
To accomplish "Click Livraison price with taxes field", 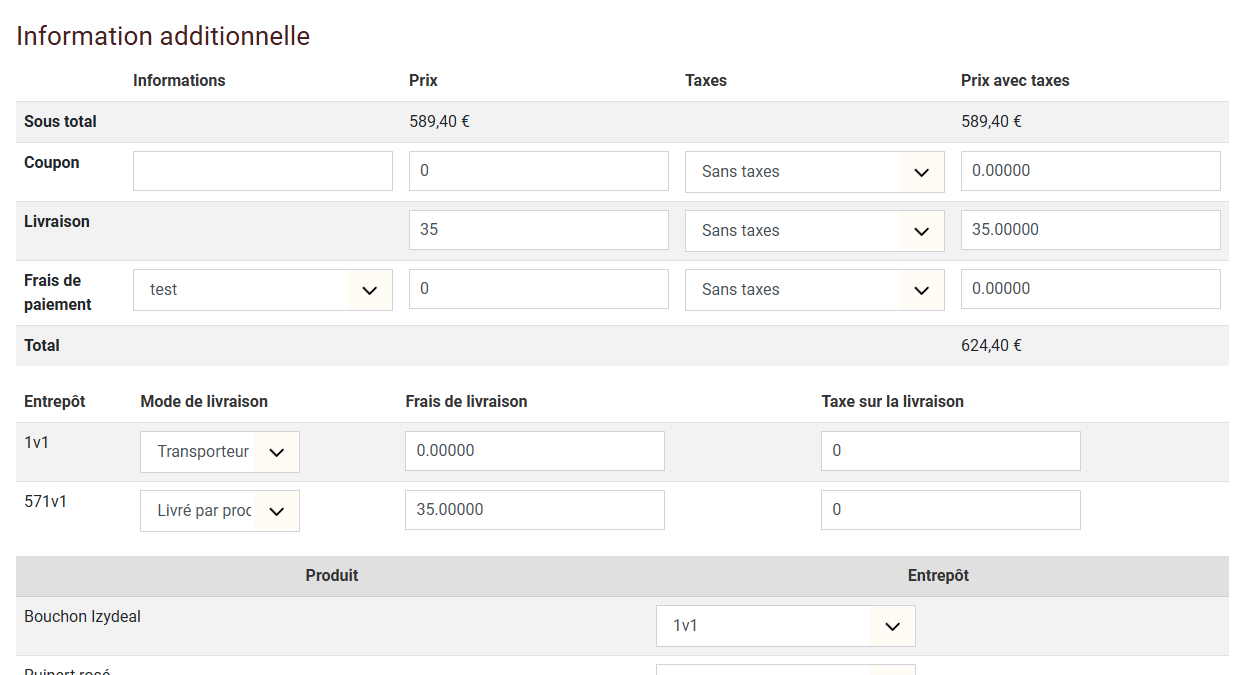I will 1090,230.
